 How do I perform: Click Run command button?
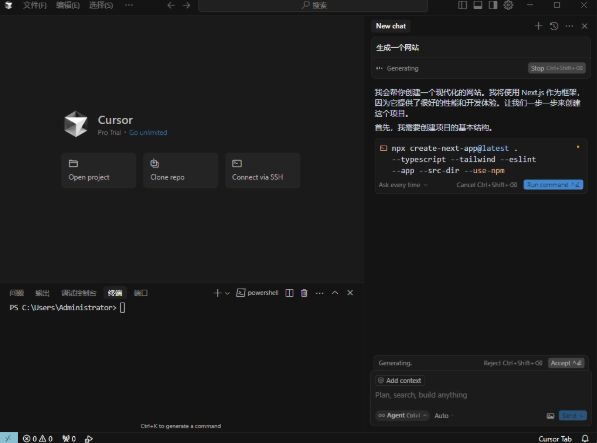(x=553, y=185)
